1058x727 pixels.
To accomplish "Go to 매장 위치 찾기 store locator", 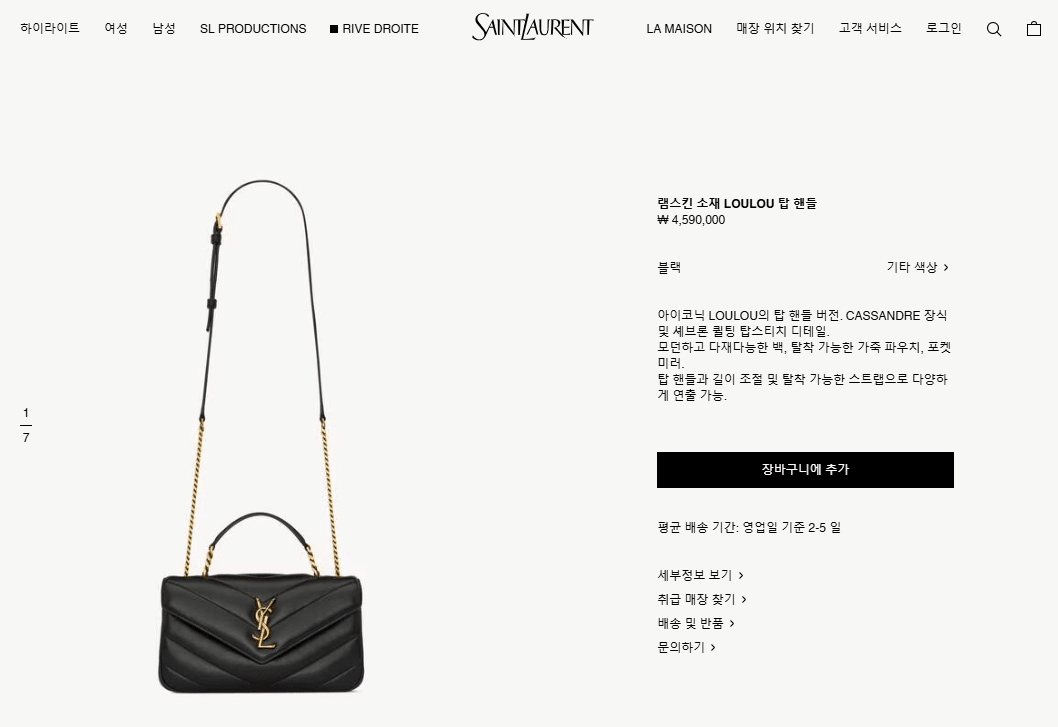I will point(775,28).
